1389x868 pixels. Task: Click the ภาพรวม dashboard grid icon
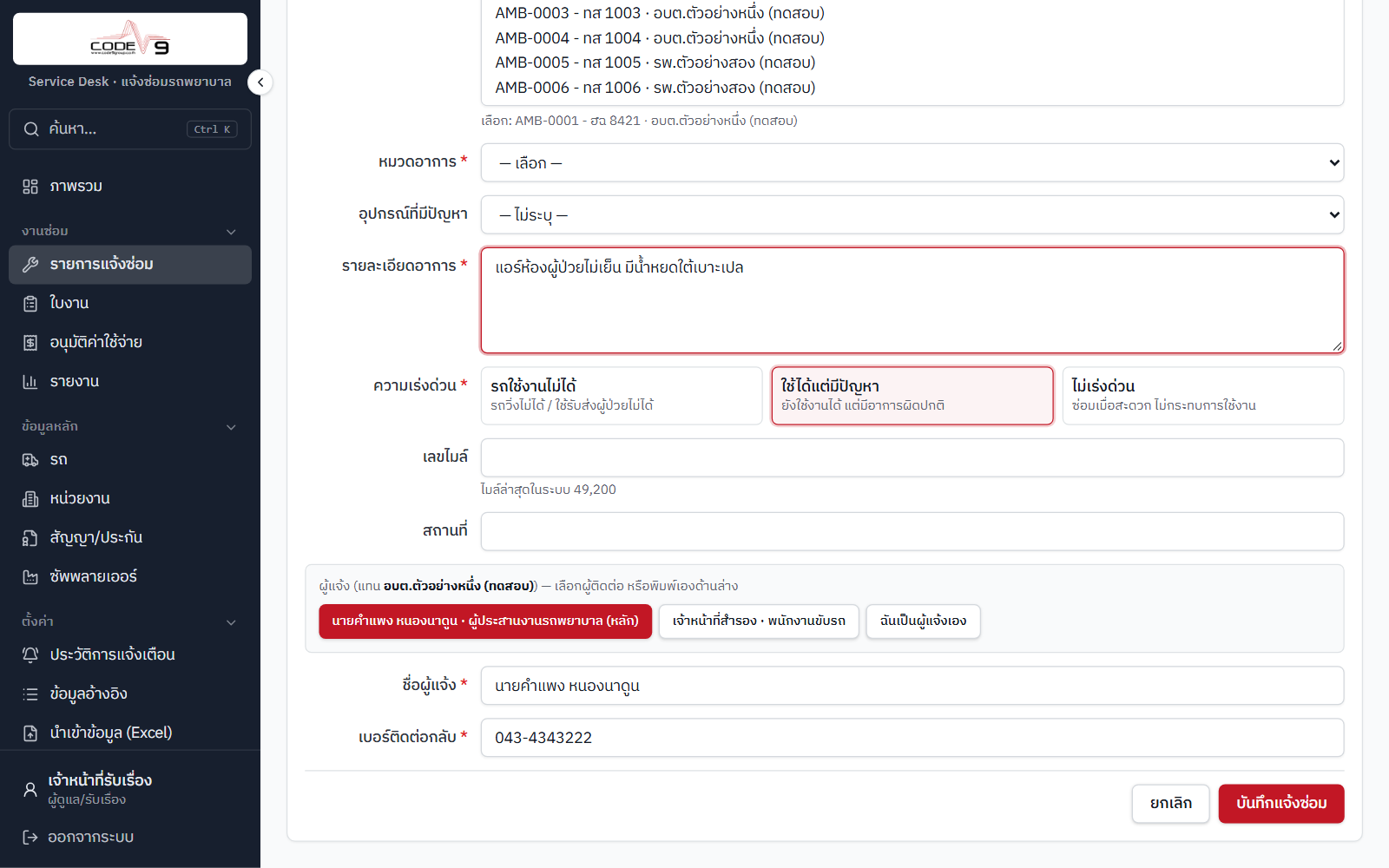30,187
